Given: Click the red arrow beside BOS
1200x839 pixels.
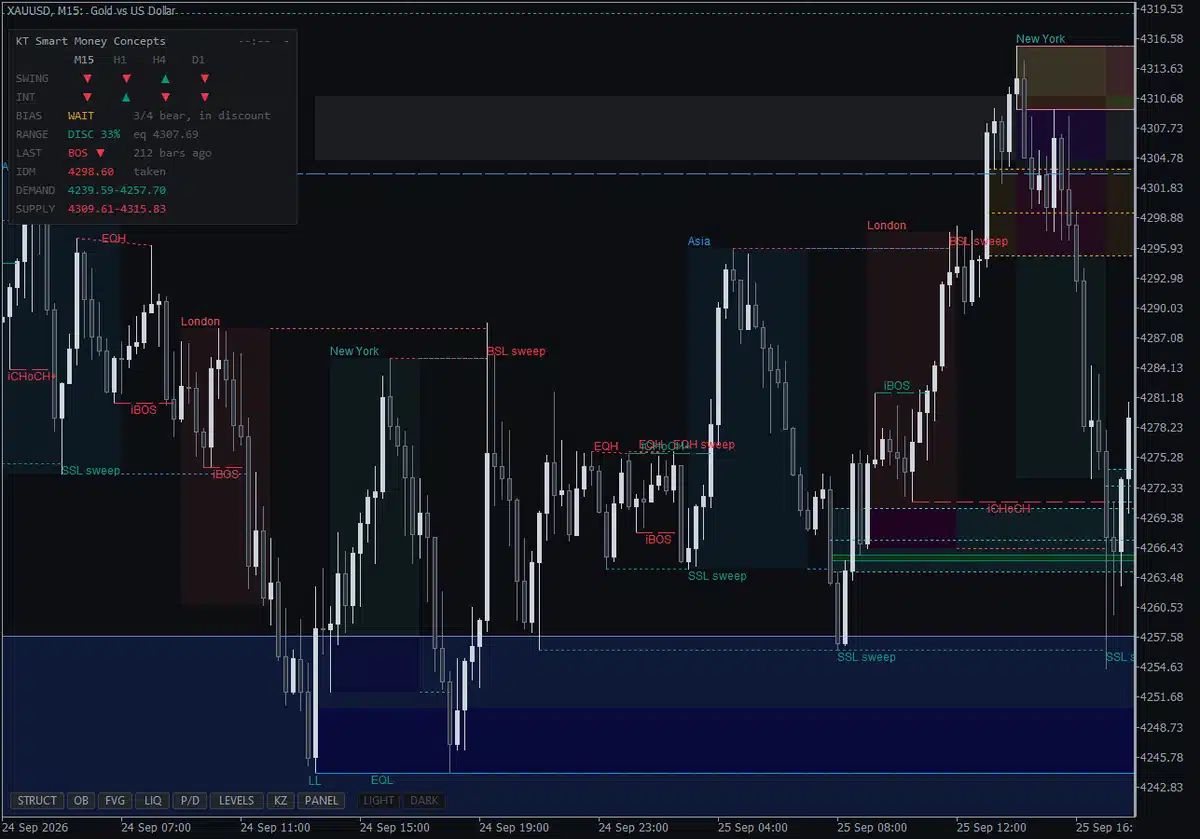Looking at the screenshot, I should pos(100,153).
